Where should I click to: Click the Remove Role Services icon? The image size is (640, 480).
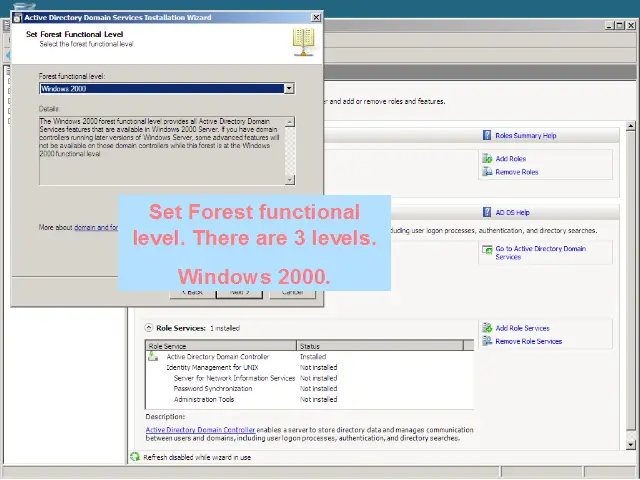click(487, 340)
